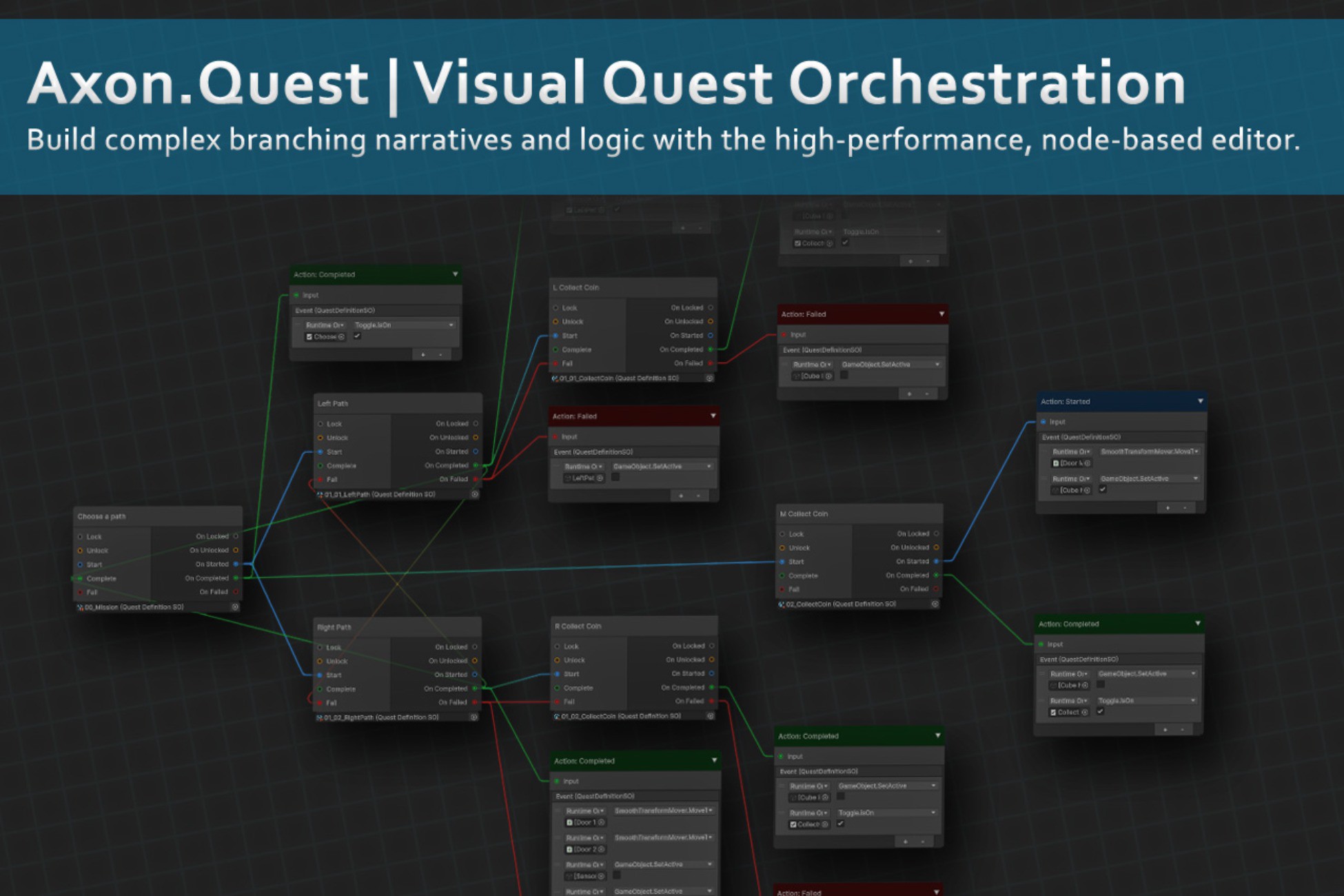
Task: Click On Started output port of M Collect Coin
Action: pyautogui.click(x=936, y=562)
